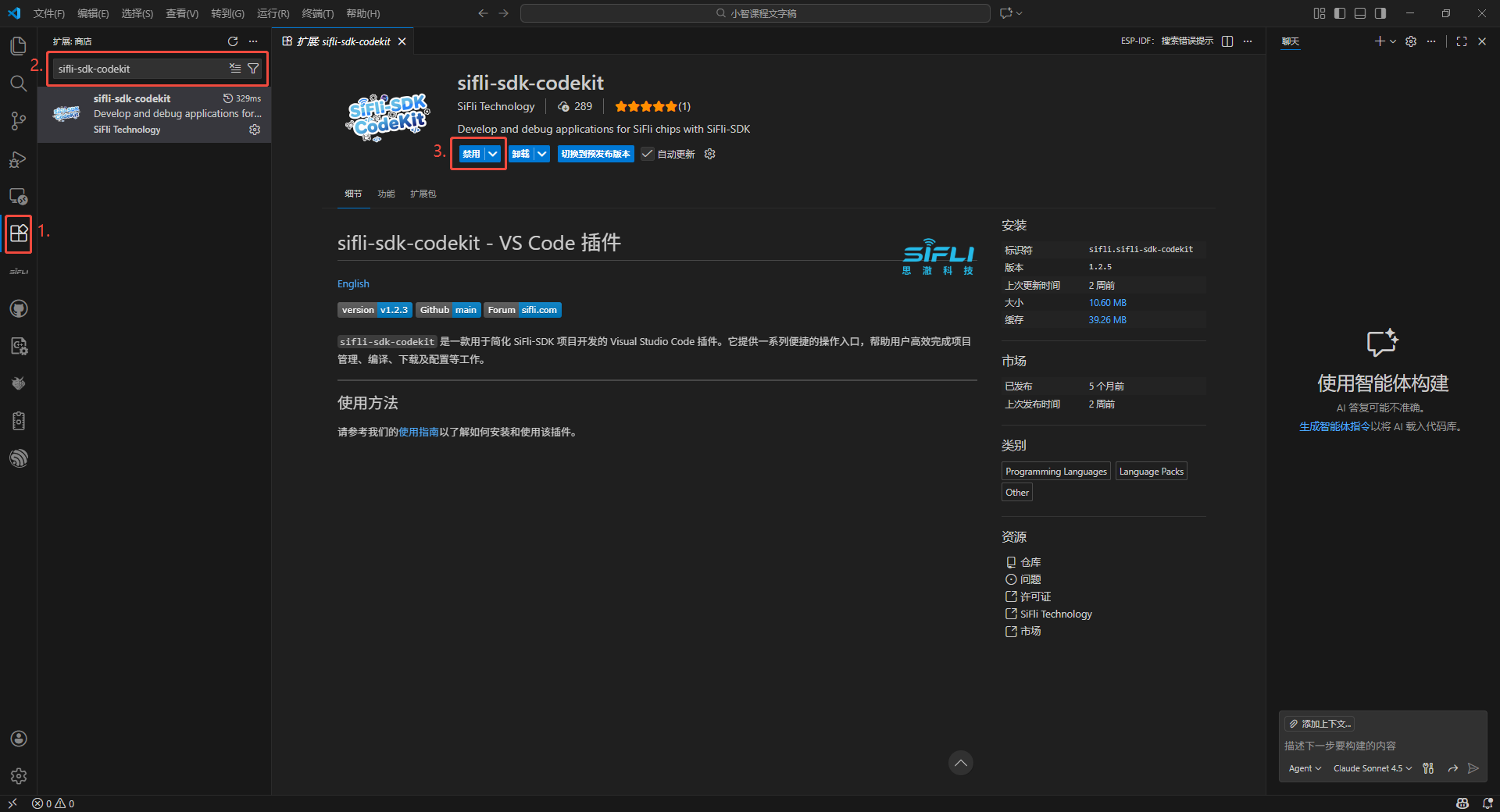1500x812 pixels.
Task: Expand the uninstall button dropdown arrow
Action: click(x=542, y=154)
